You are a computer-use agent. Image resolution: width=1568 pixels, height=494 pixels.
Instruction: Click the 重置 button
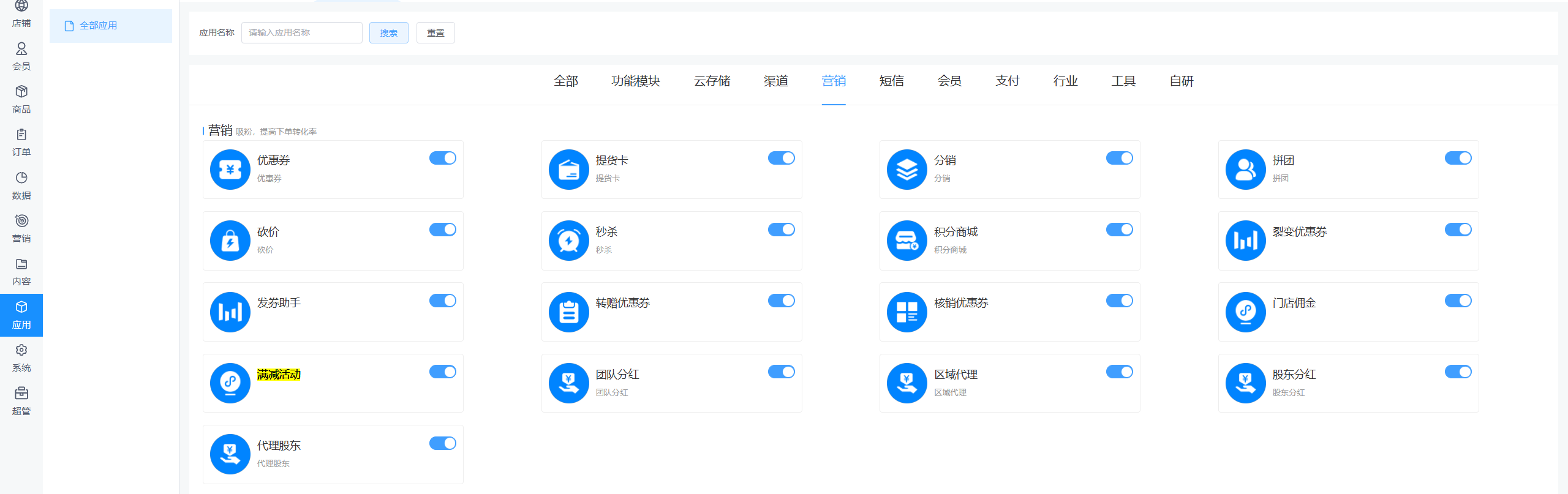tap(435, 33)
